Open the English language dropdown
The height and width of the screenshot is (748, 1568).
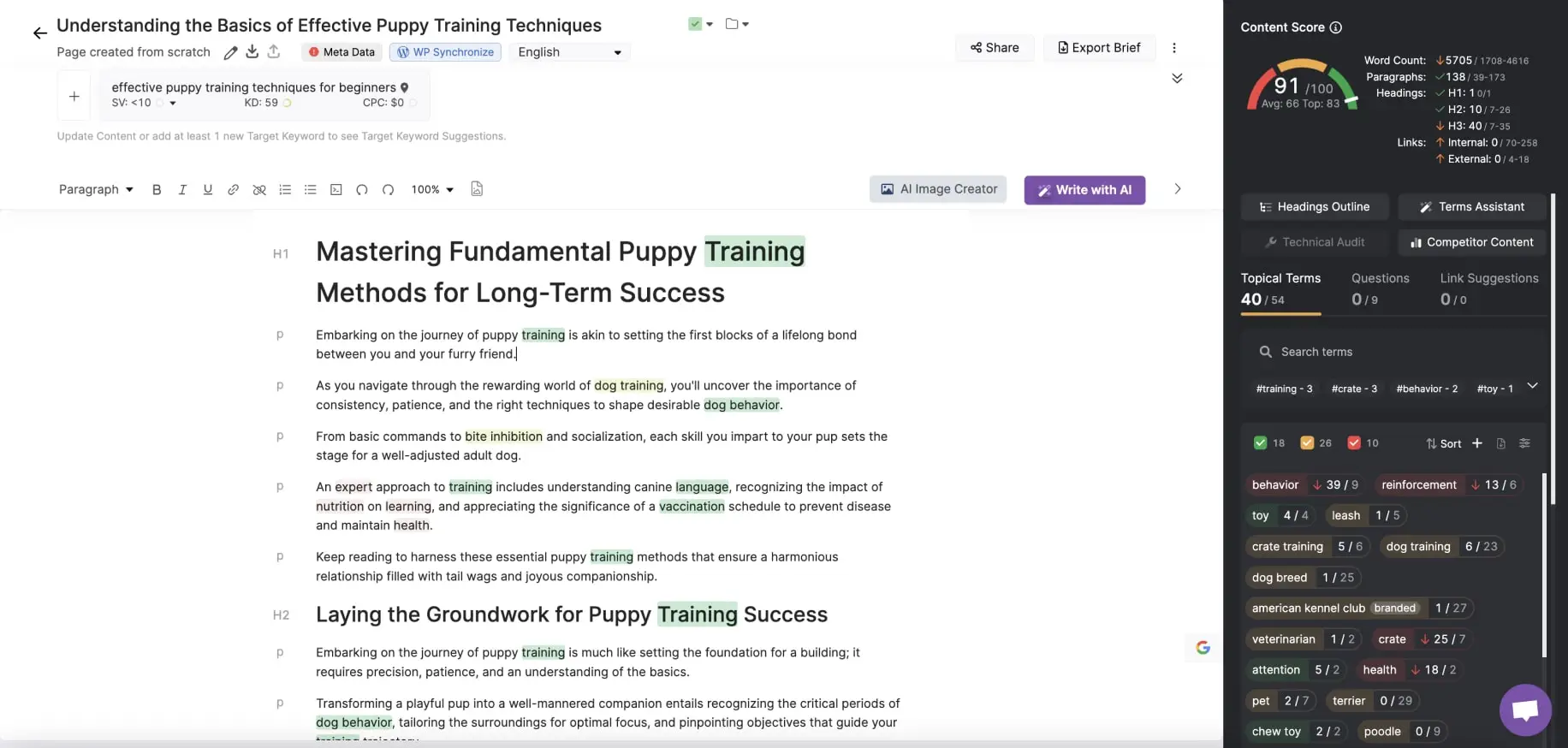coord(569,52)
